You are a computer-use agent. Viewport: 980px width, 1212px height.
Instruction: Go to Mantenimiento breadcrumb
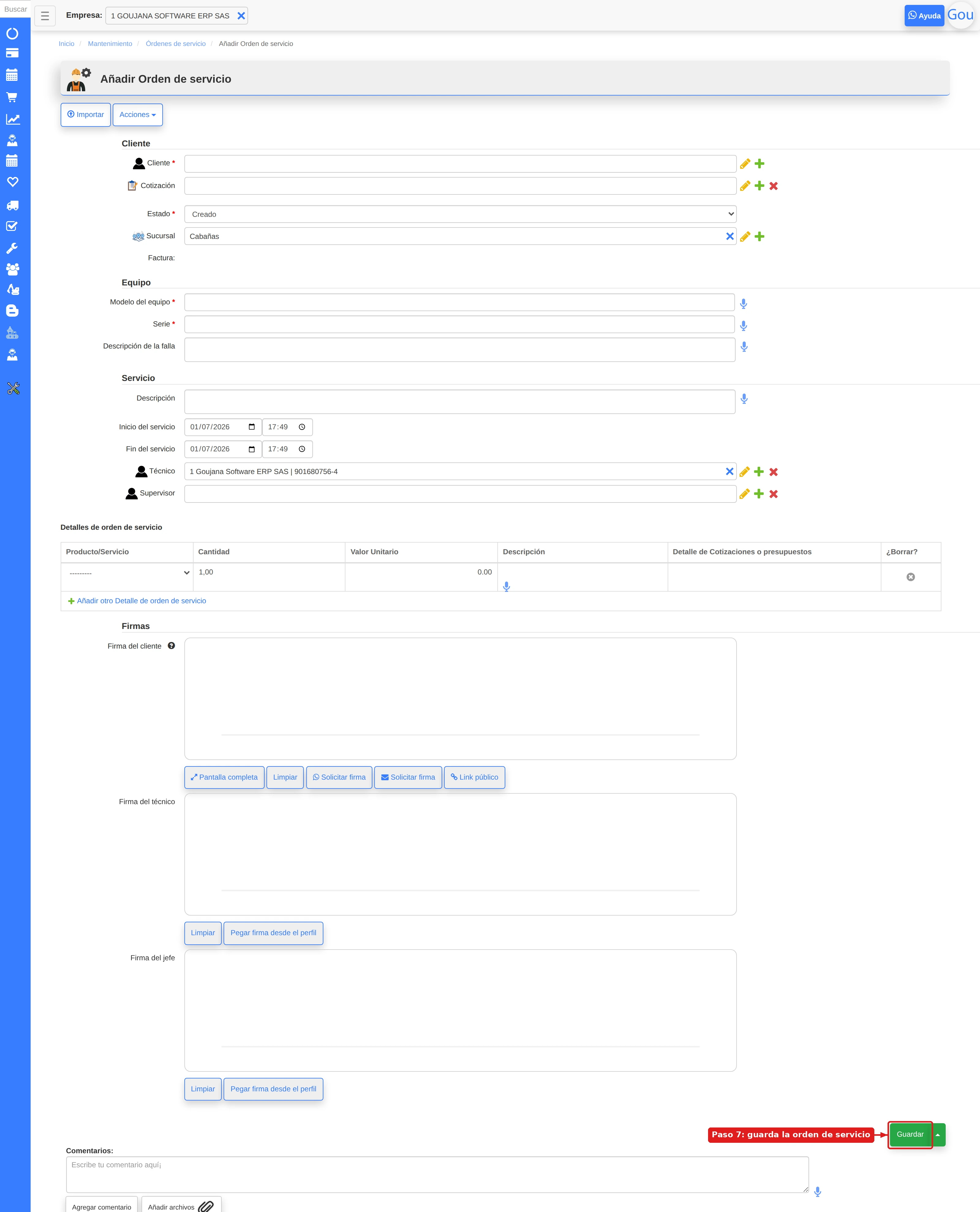(x=110, y=43)
